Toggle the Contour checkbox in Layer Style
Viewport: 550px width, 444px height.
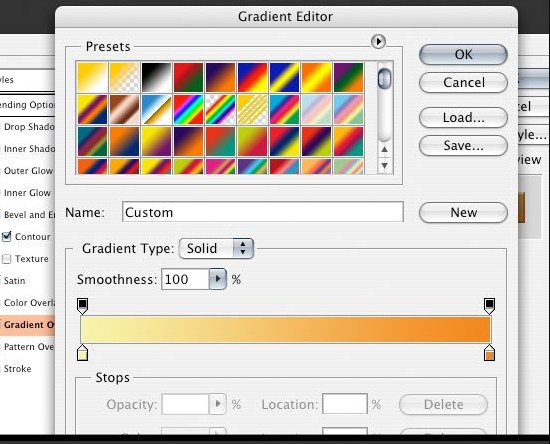point(7,237)
